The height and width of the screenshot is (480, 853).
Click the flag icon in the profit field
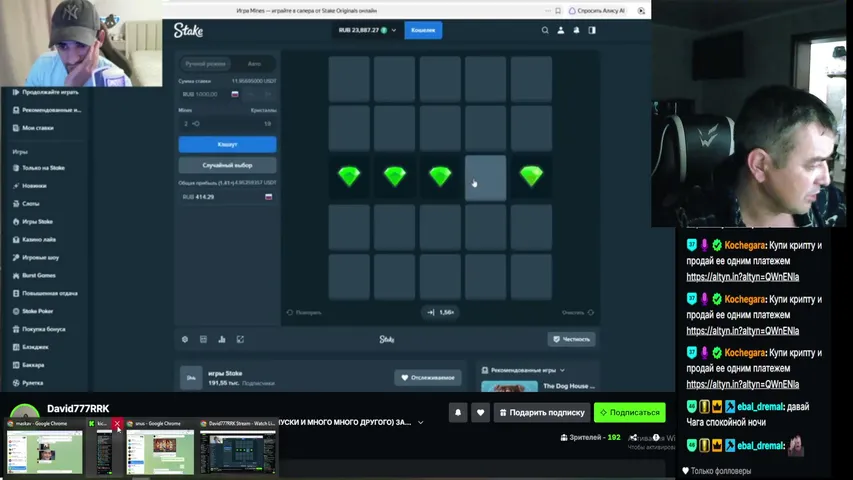(269, 196)
